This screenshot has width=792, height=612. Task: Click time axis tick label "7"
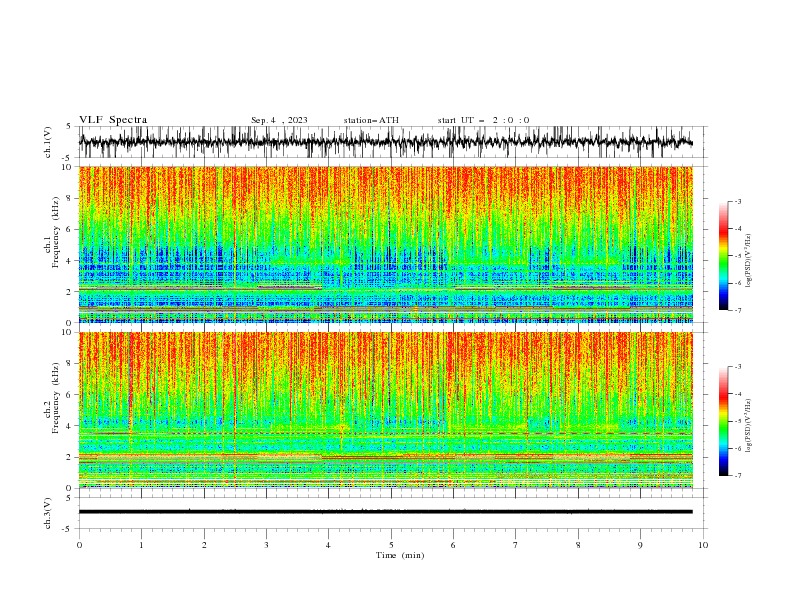pyautogui.click(x=516, y=545)
